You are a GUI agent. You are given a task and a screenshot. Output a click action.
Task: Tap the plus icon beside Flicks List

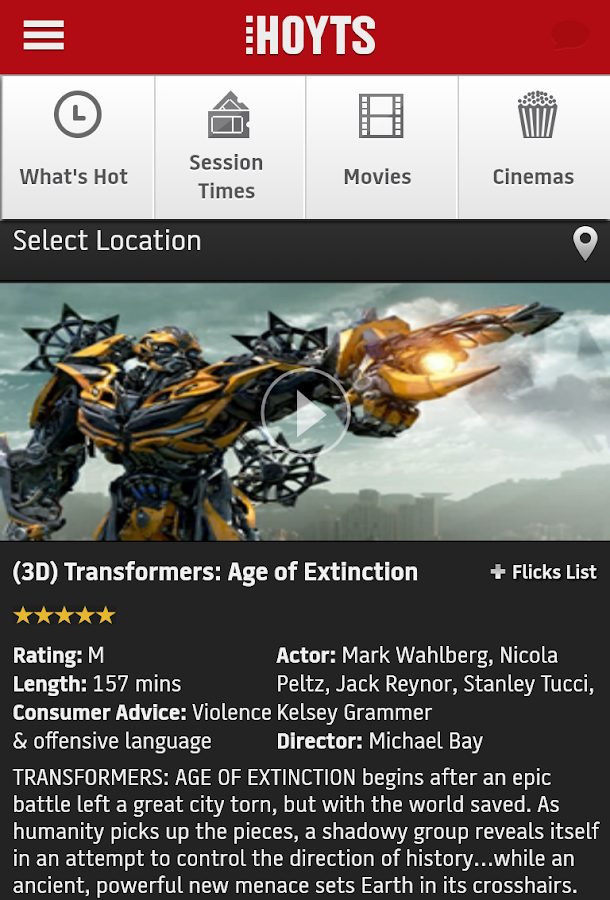coord(498,572)
